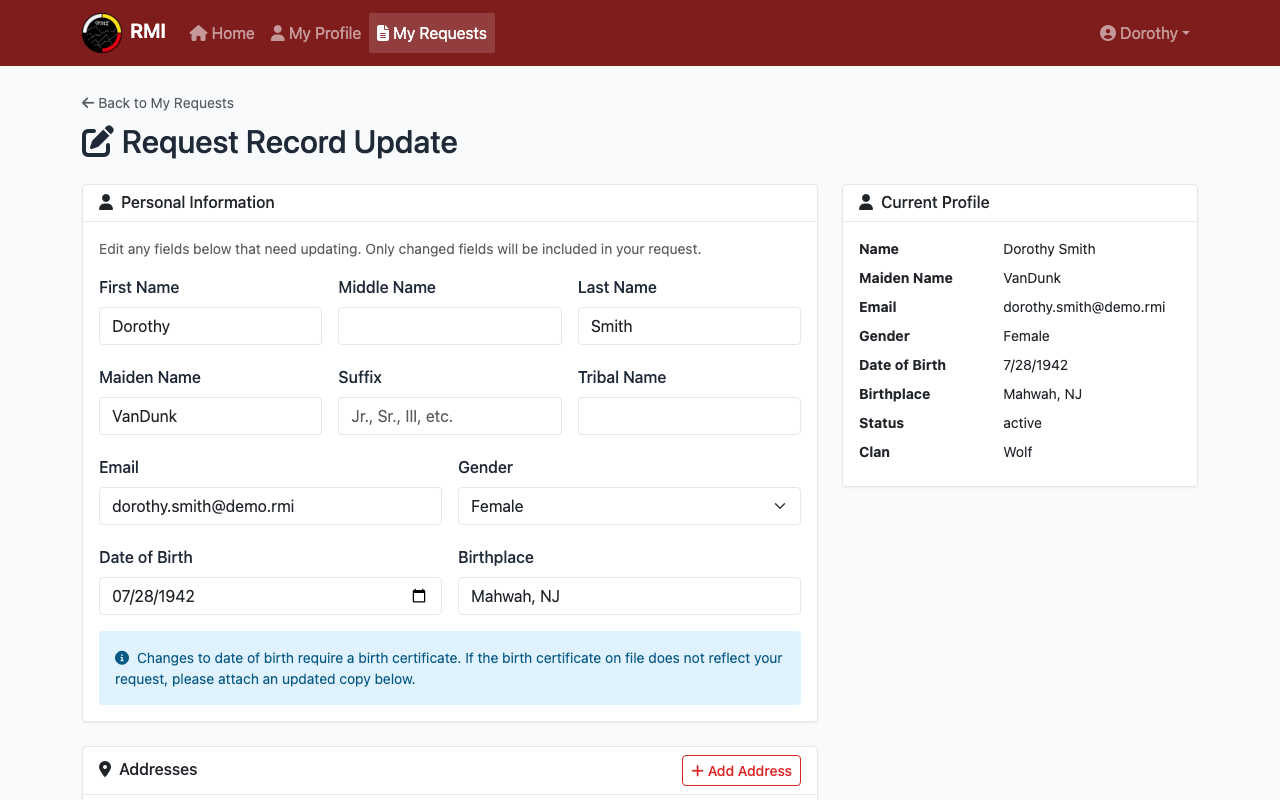The height and width of the screenshot is (800, 1280).
Task: Click the Add Address button
Action: tap(741, 770)
